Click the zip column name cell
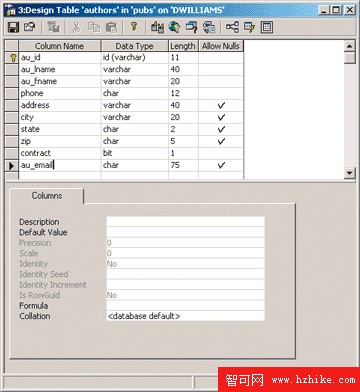 (60, 142)
